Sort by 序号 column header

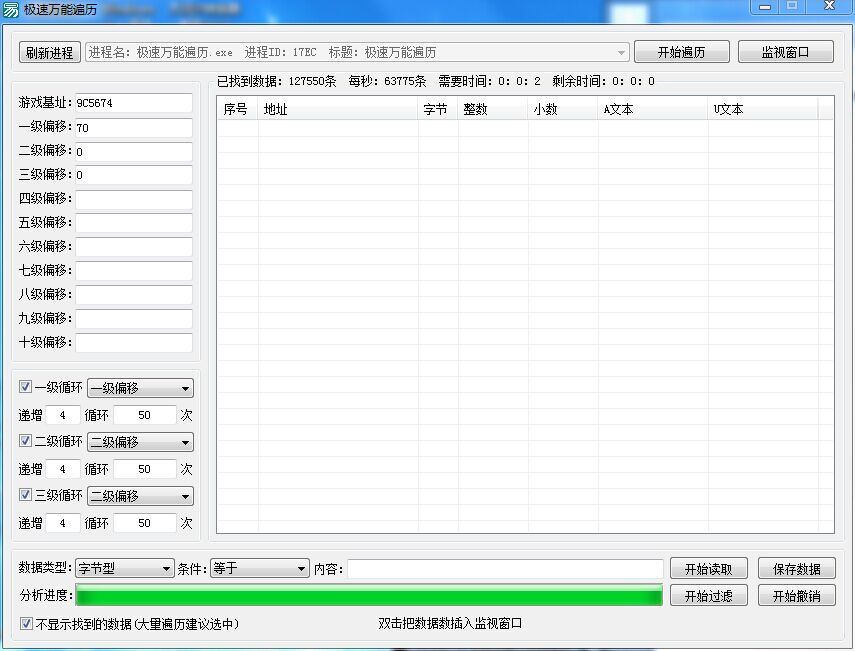click(238, 109)
